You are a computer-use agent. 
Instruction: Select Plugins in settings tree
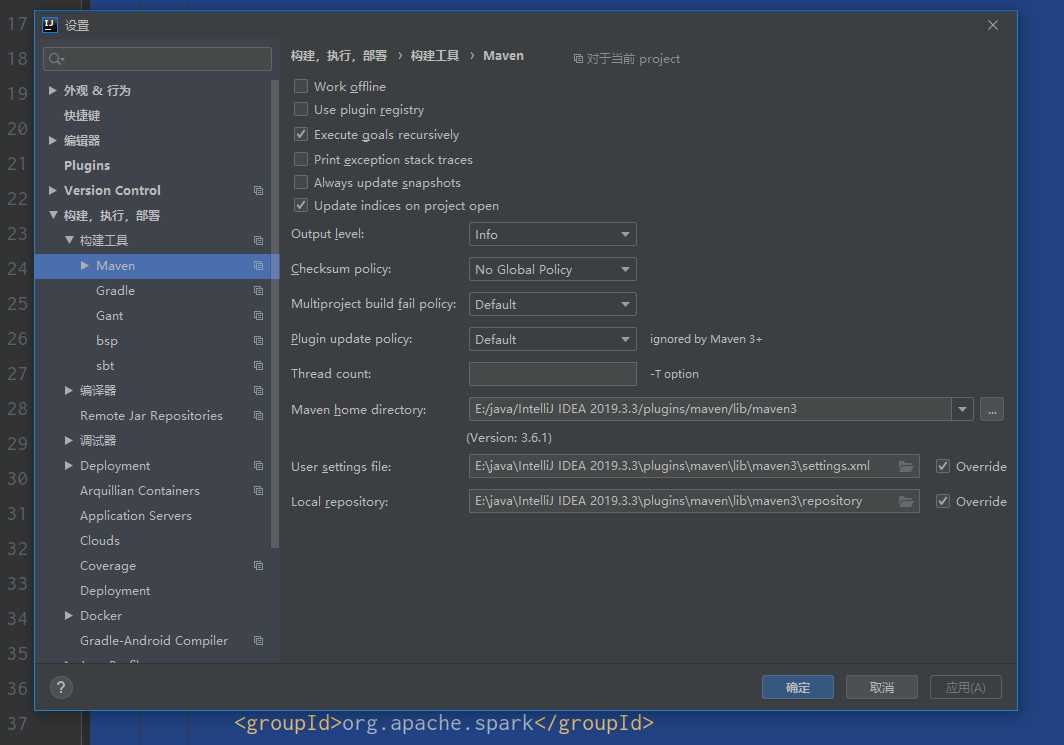(87, 166)
